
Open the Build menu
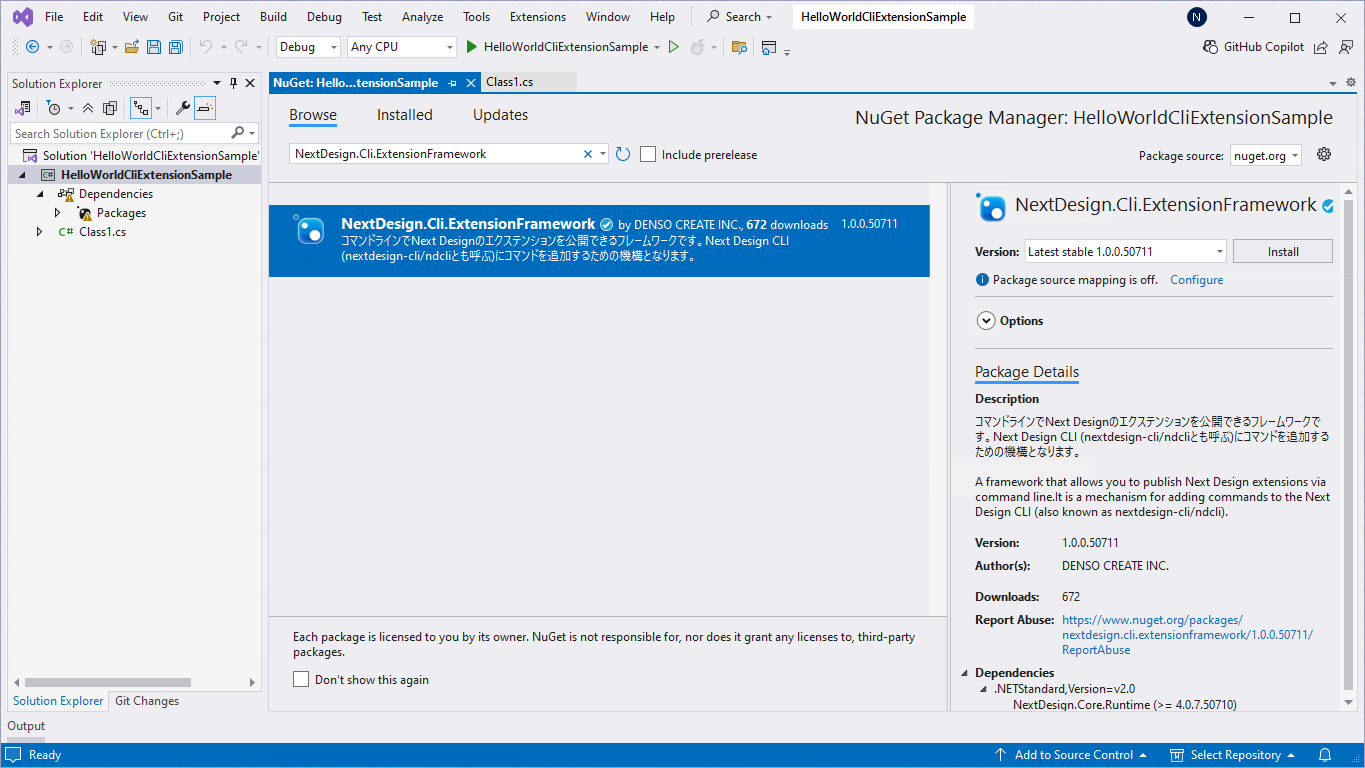[x=273, y=17]
